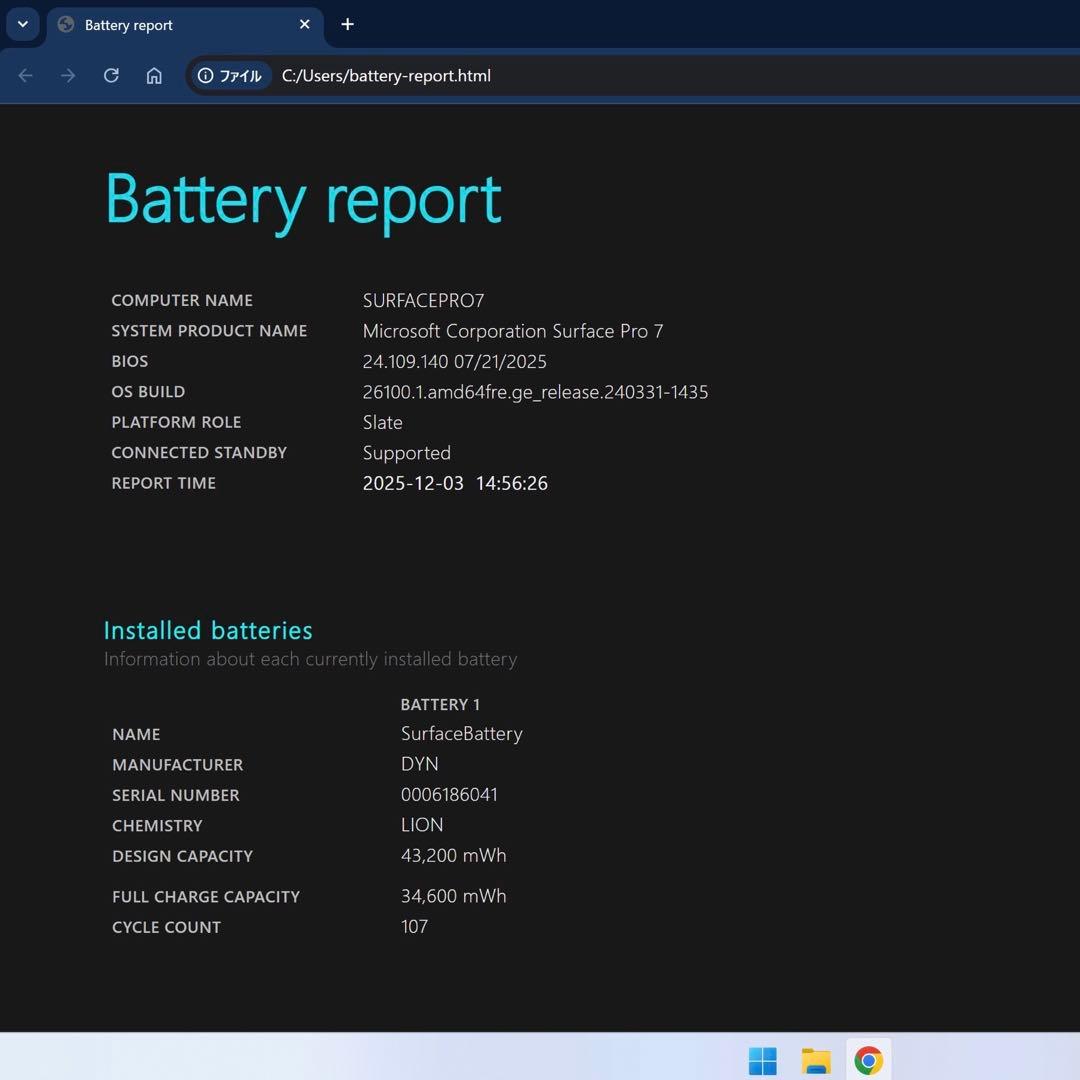The image size is (1080, 1080).
Task: Open a new tab
Action: tap(347, 24)
